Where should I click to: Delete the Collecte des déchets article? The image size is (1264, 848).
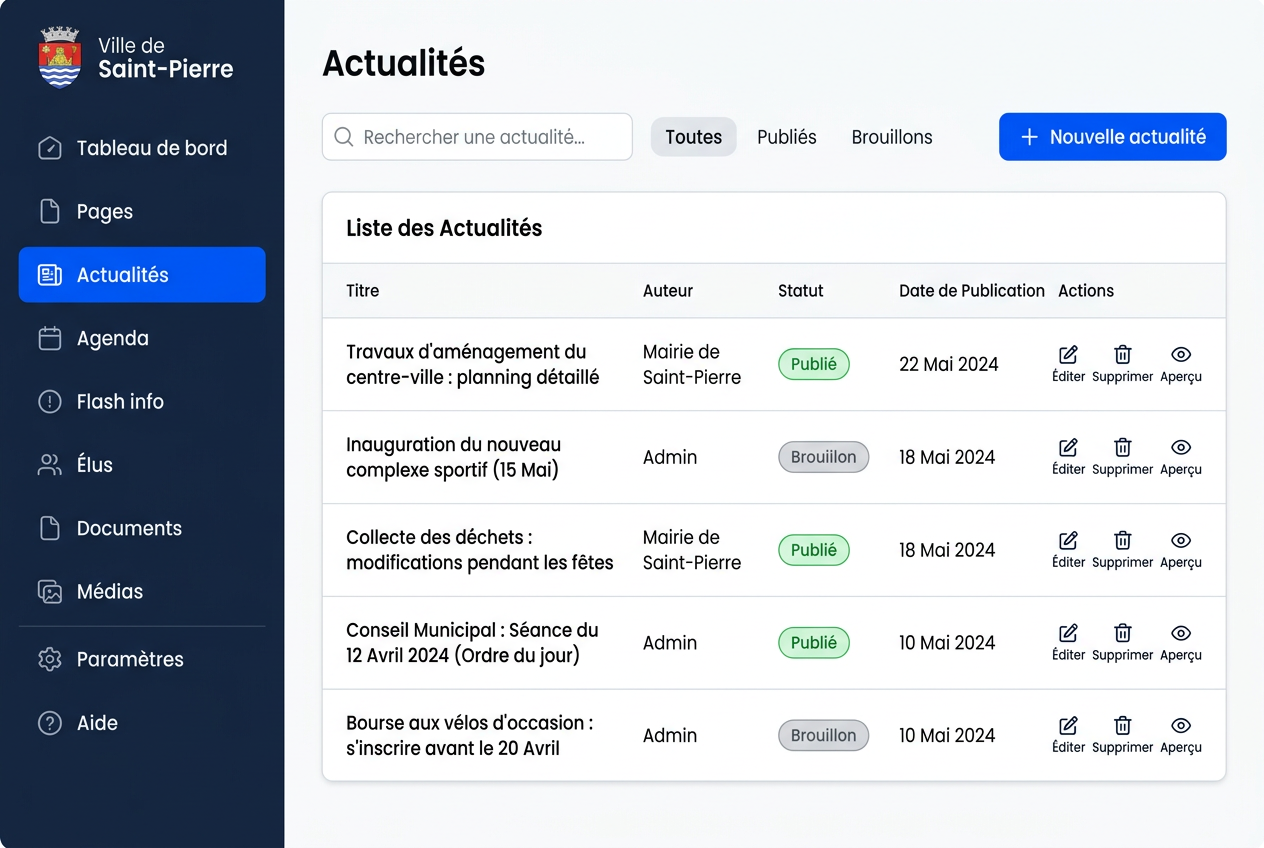click(1123, 550)
